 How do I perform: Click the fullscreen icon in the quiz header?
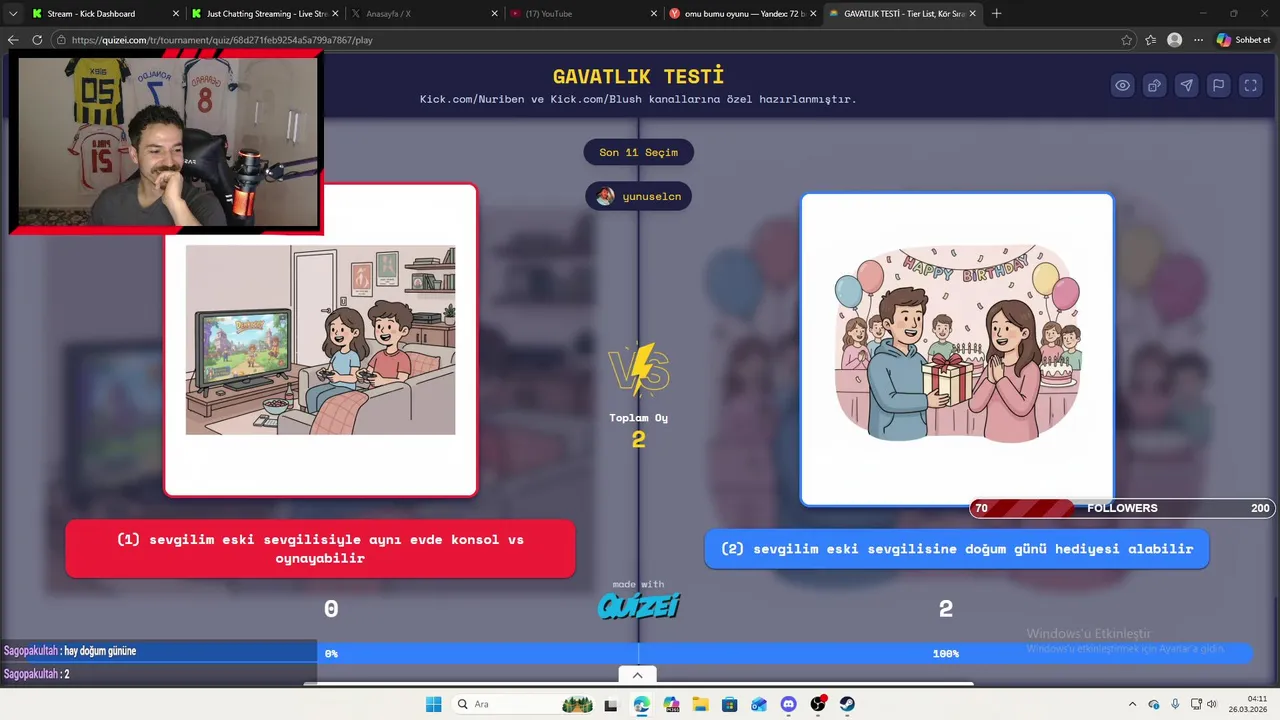point(1251,86)
